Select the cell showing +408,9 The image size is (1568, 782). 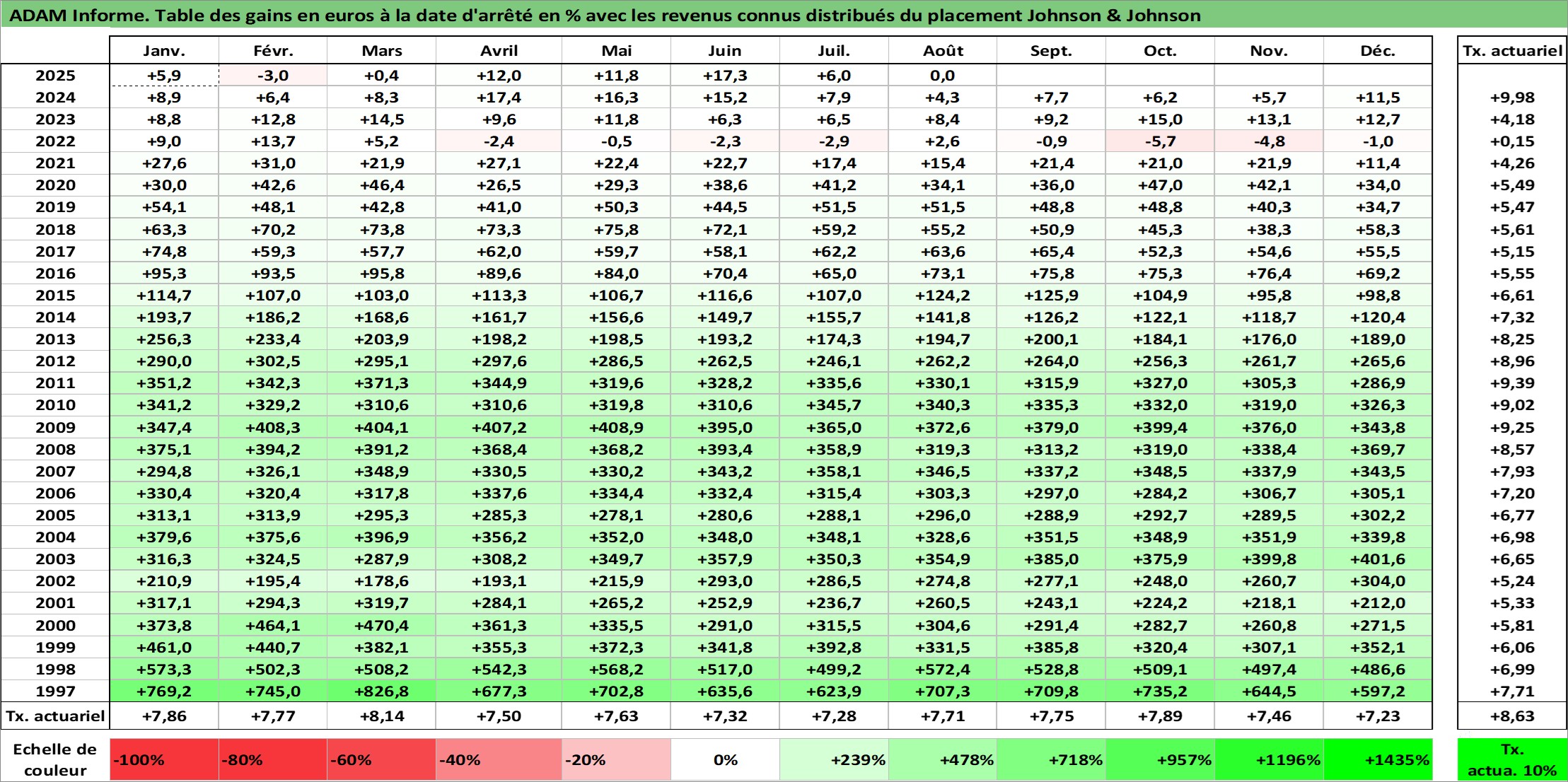click(616, 428)
